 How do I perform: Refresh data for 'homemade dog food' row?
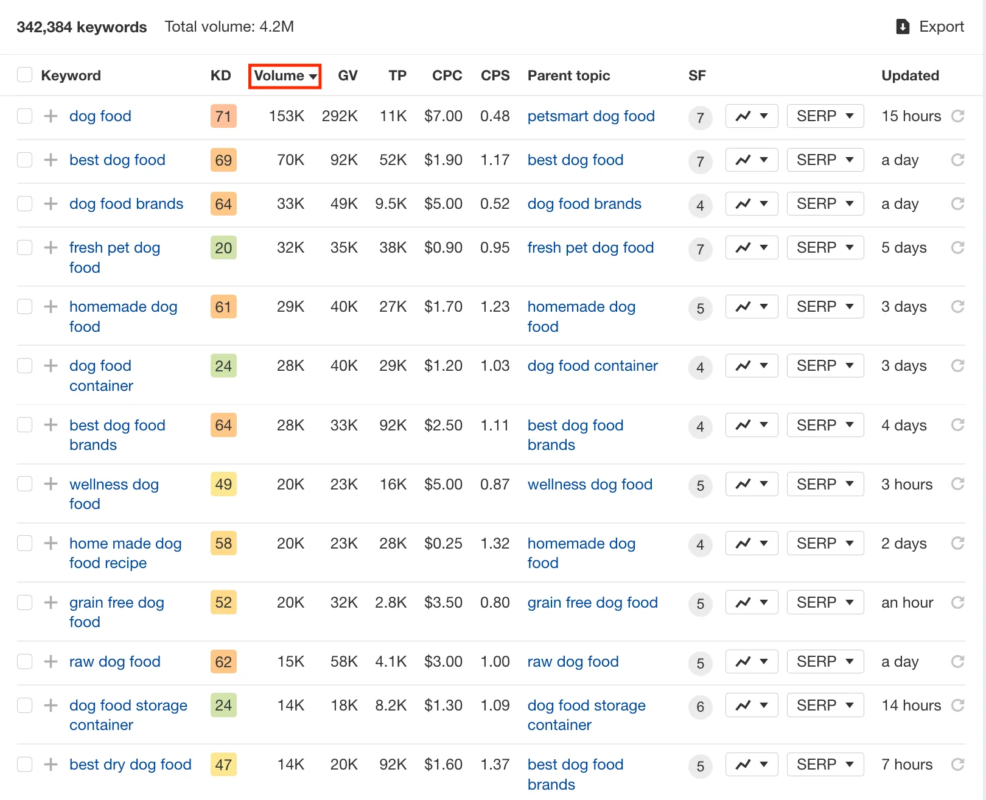[x=958, y=307]
